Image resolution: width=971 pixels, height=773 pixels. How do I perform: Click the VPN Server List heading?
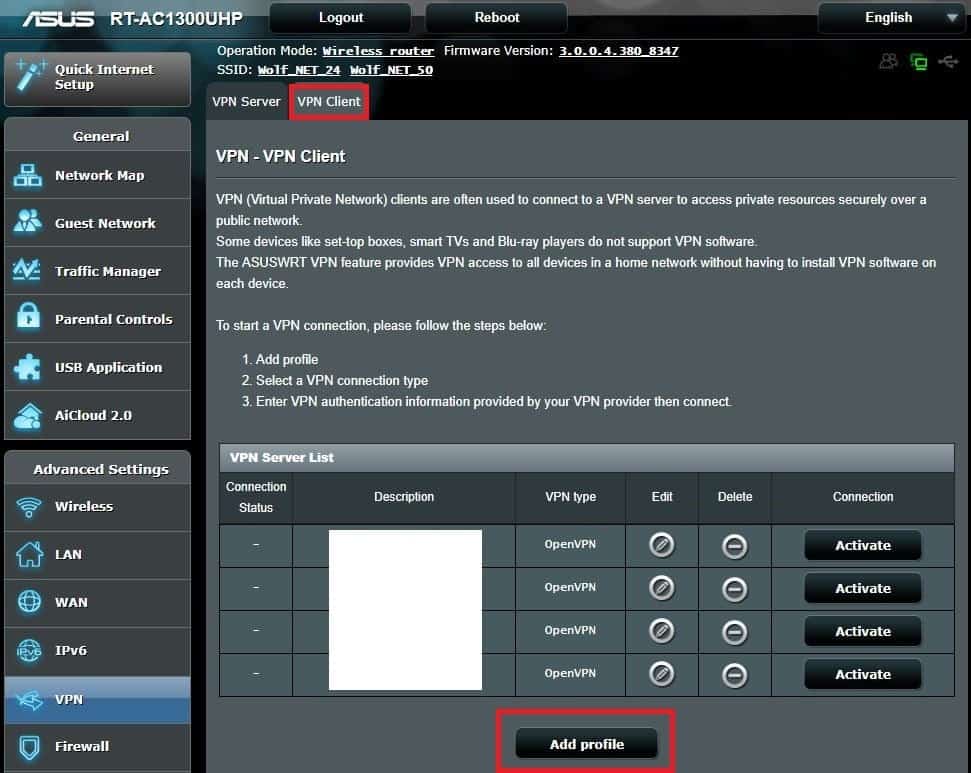282,458
